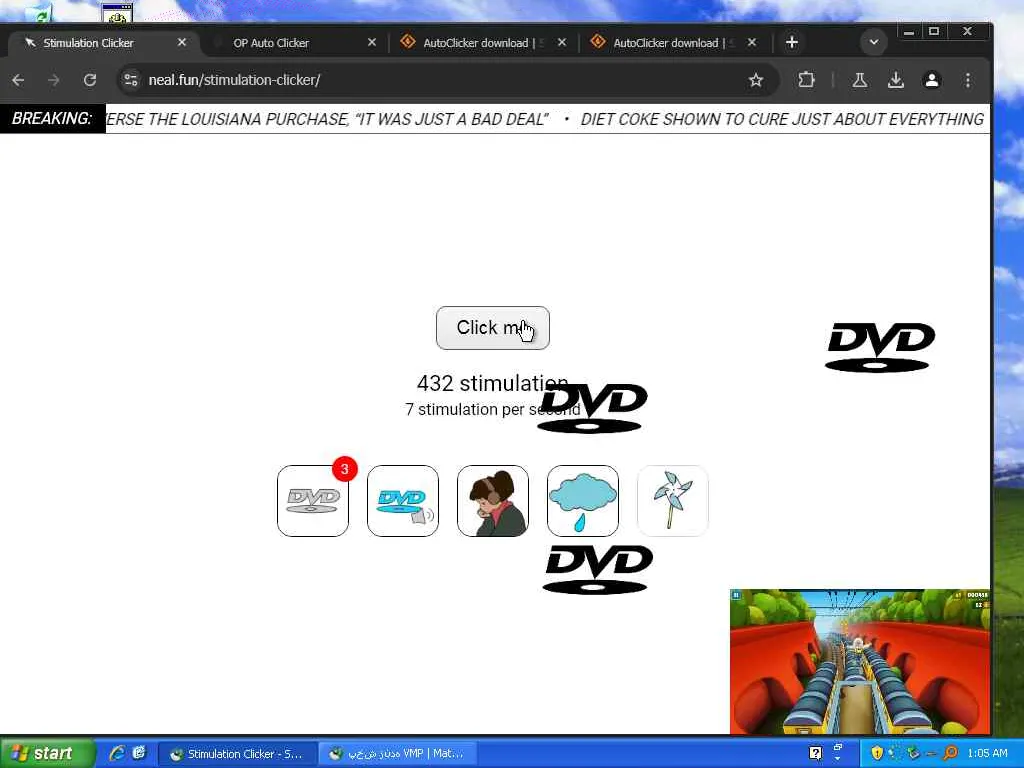Buy the girl with headphones upgrade
This screenshot has height=768, width=1024.
493,501
